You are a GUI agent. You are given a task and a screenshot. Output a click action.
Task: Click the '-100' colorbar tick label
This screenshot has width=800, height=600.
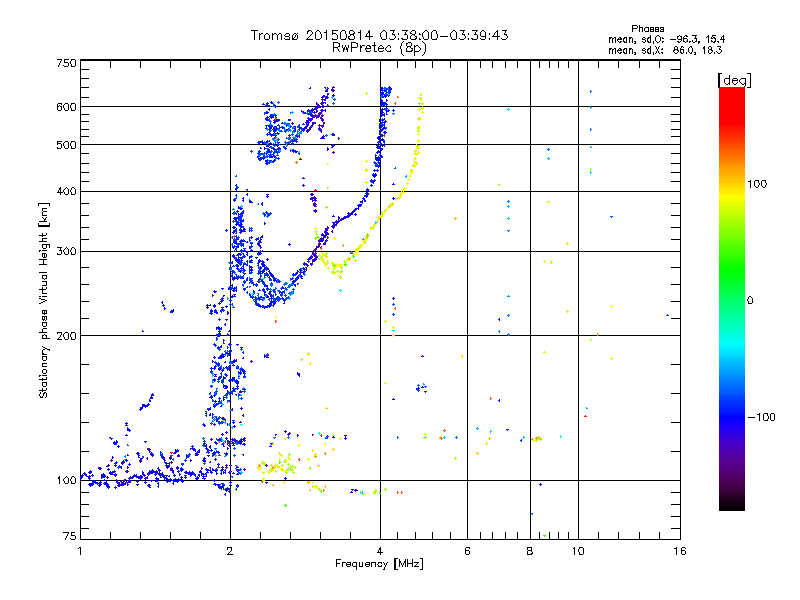coord(761,417)
